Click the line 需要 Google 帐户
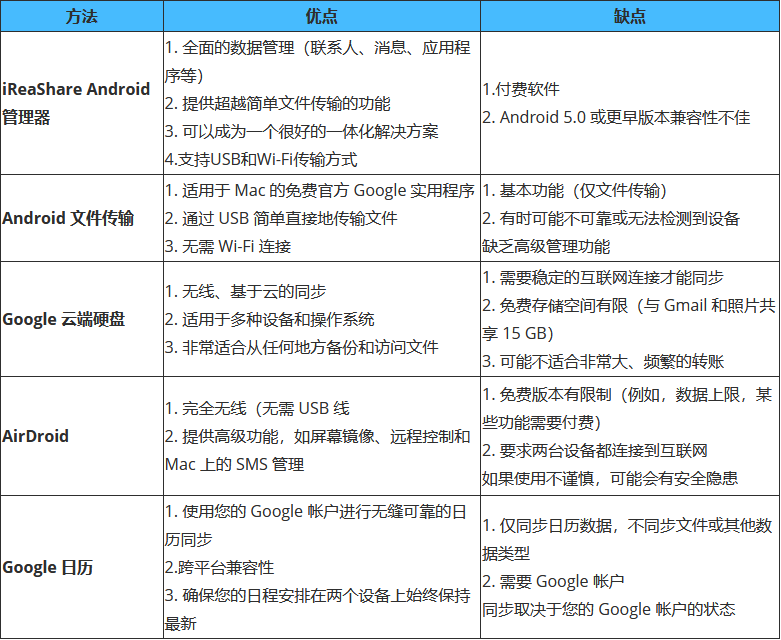This screenshot has height=640, width=781. (x=553, y=581)
